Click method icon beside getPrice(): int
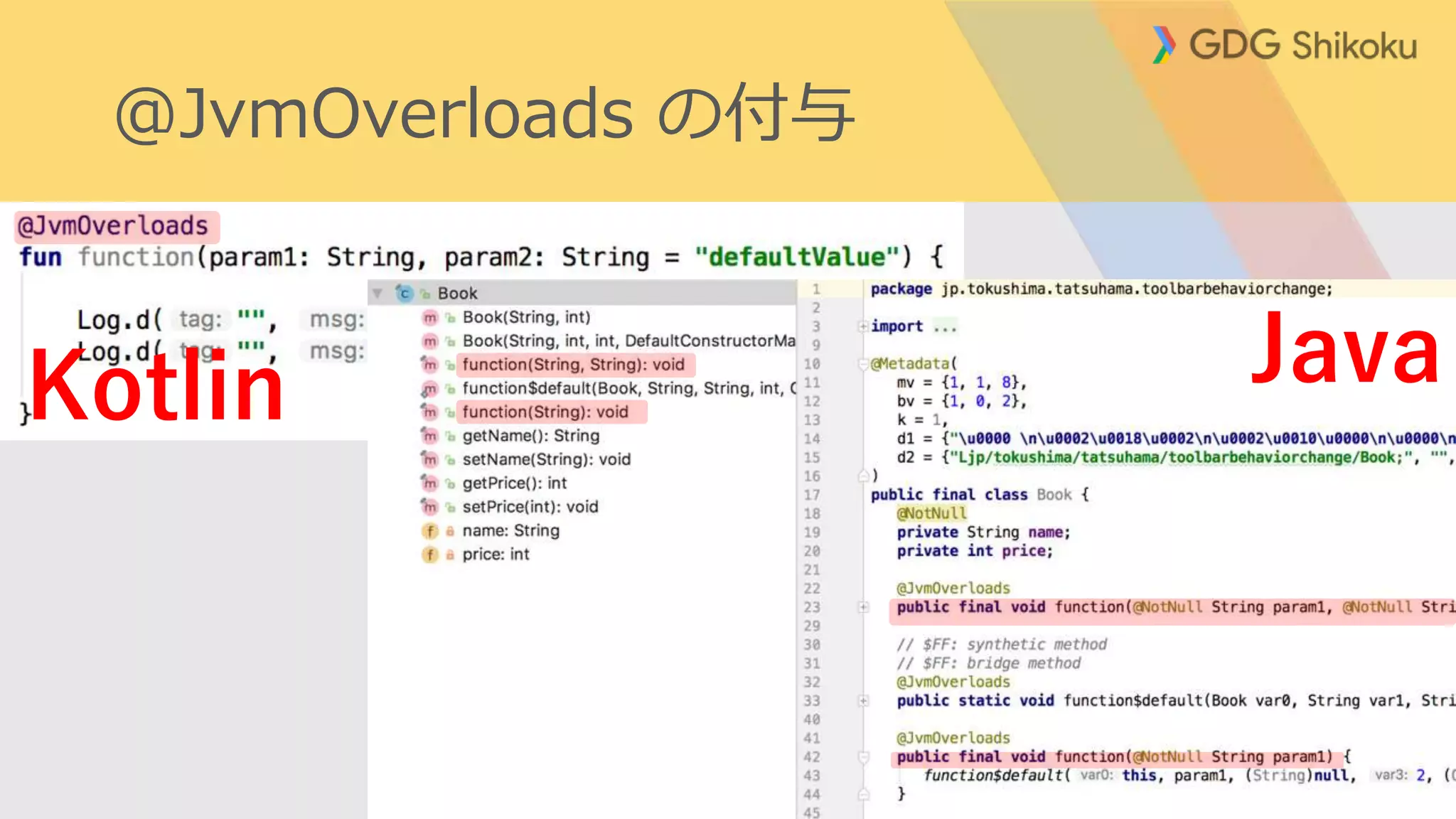This screenshot has height=819, width=1456. click(430, 483)
